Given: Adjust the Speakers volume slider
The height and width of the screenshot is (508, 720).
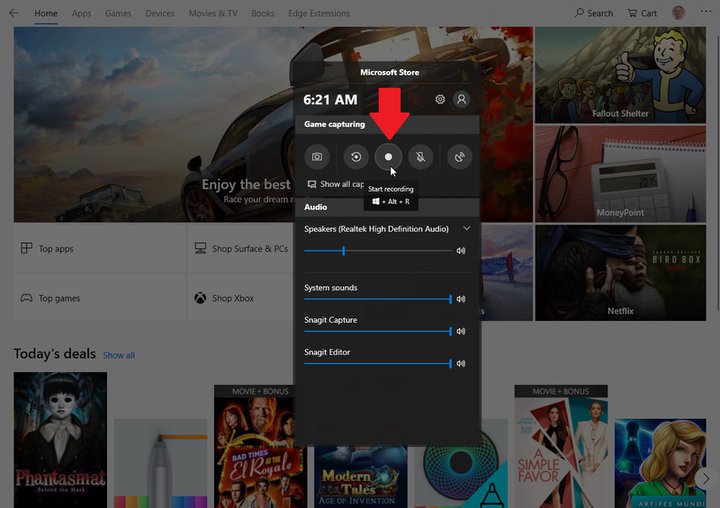Looking at the screenshot, I should 377,251.
